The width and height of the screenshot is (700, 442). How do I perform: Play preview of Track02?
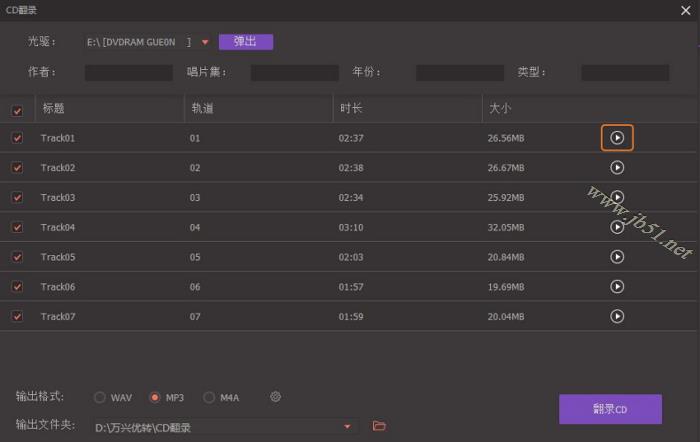pos(617,167)
